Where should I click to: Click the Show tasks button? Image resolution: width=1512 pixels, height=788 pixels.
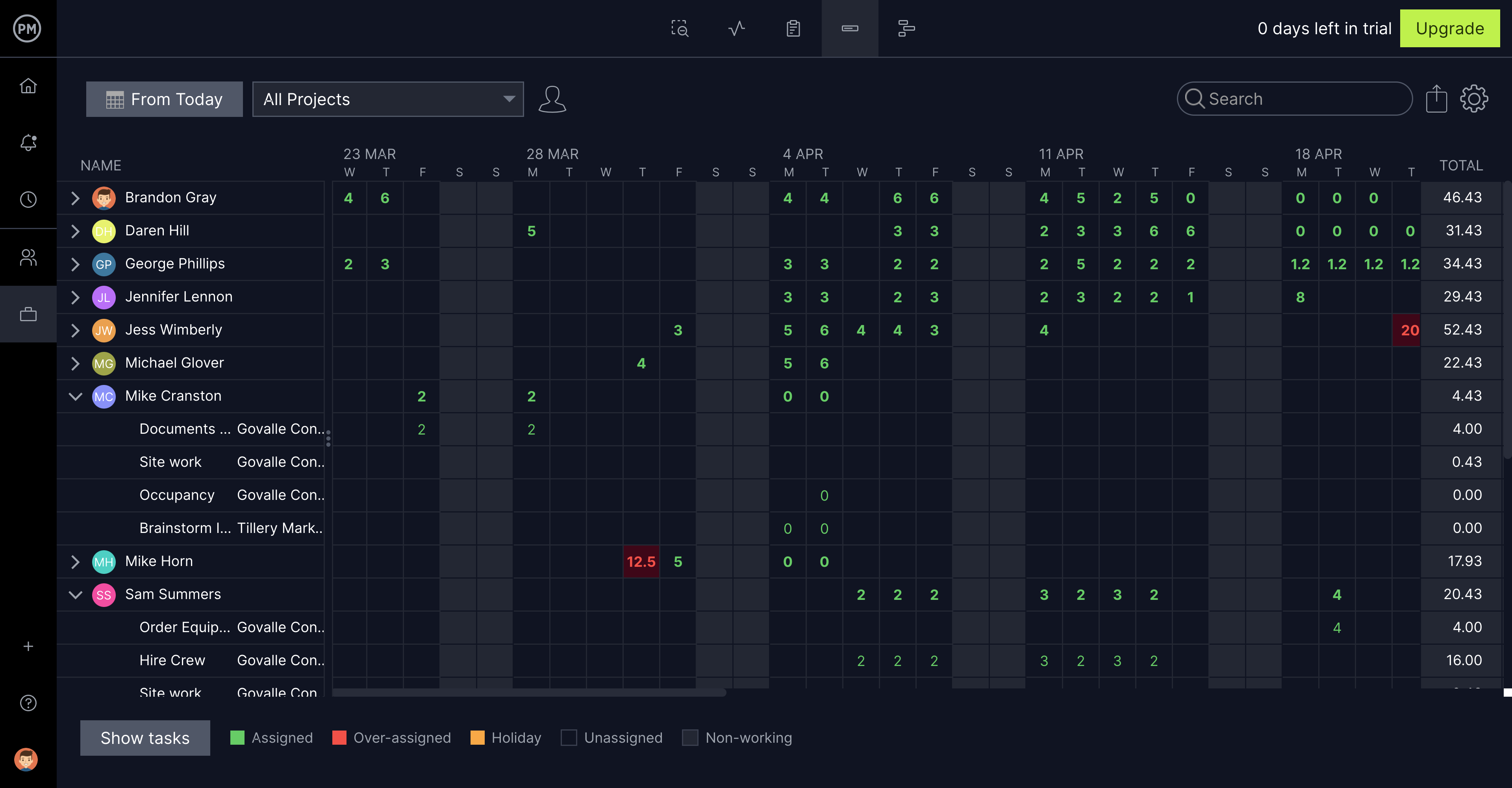145,738
